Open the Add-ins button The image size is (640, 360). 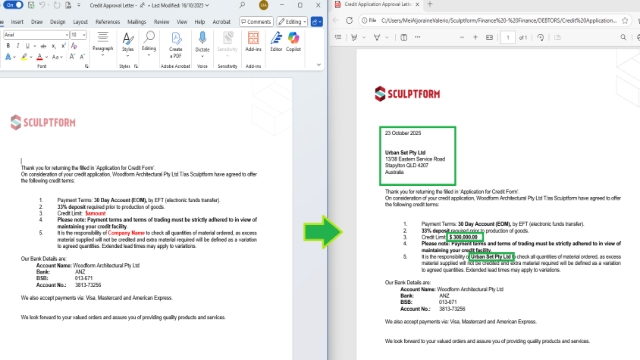[x=253, y=42]
